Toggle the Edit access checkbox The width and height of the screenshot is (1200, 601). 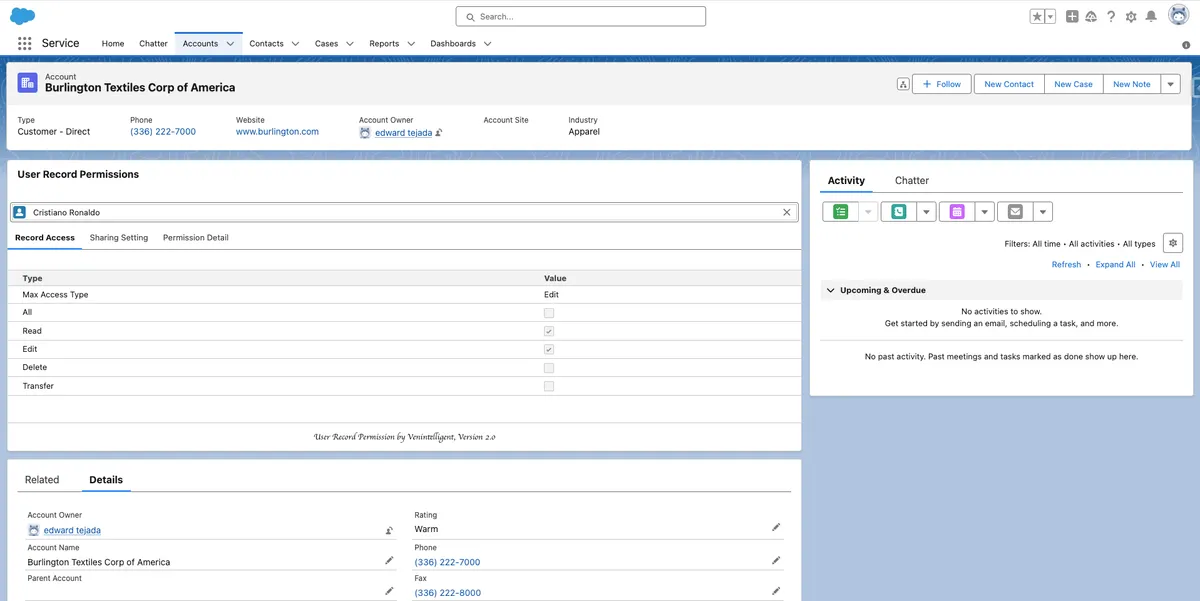tap(549, 349)
